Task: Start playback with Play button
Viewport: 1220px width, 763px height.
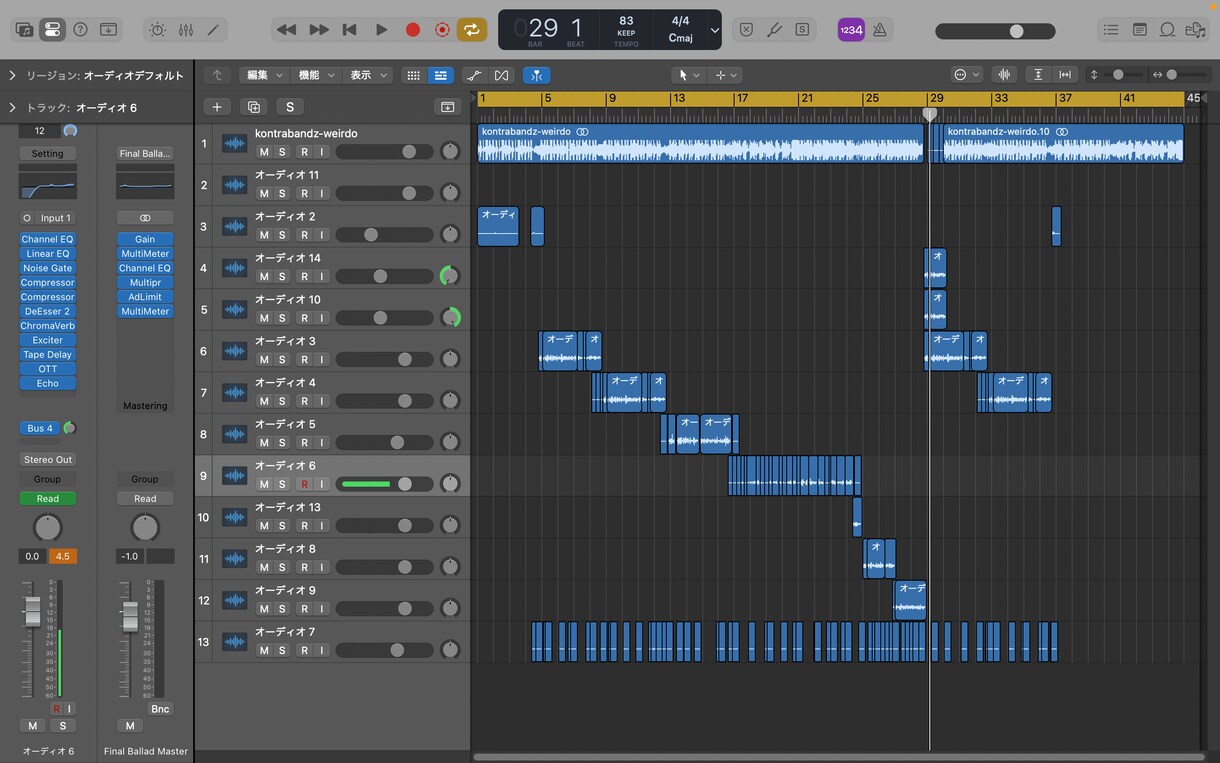Action: pos(381,30)
